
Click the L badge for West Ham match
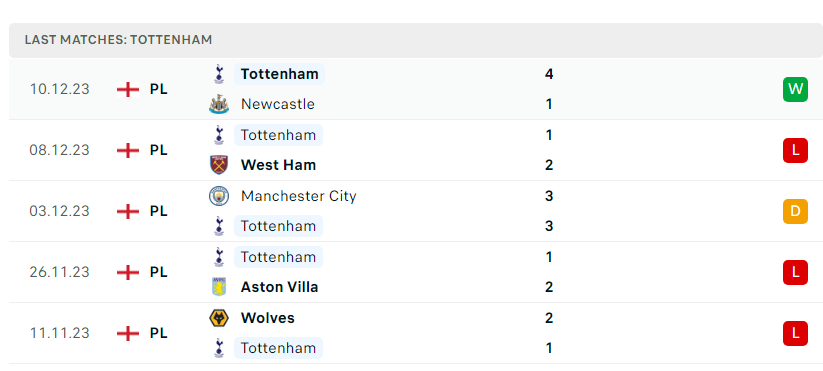click(795, 150)
